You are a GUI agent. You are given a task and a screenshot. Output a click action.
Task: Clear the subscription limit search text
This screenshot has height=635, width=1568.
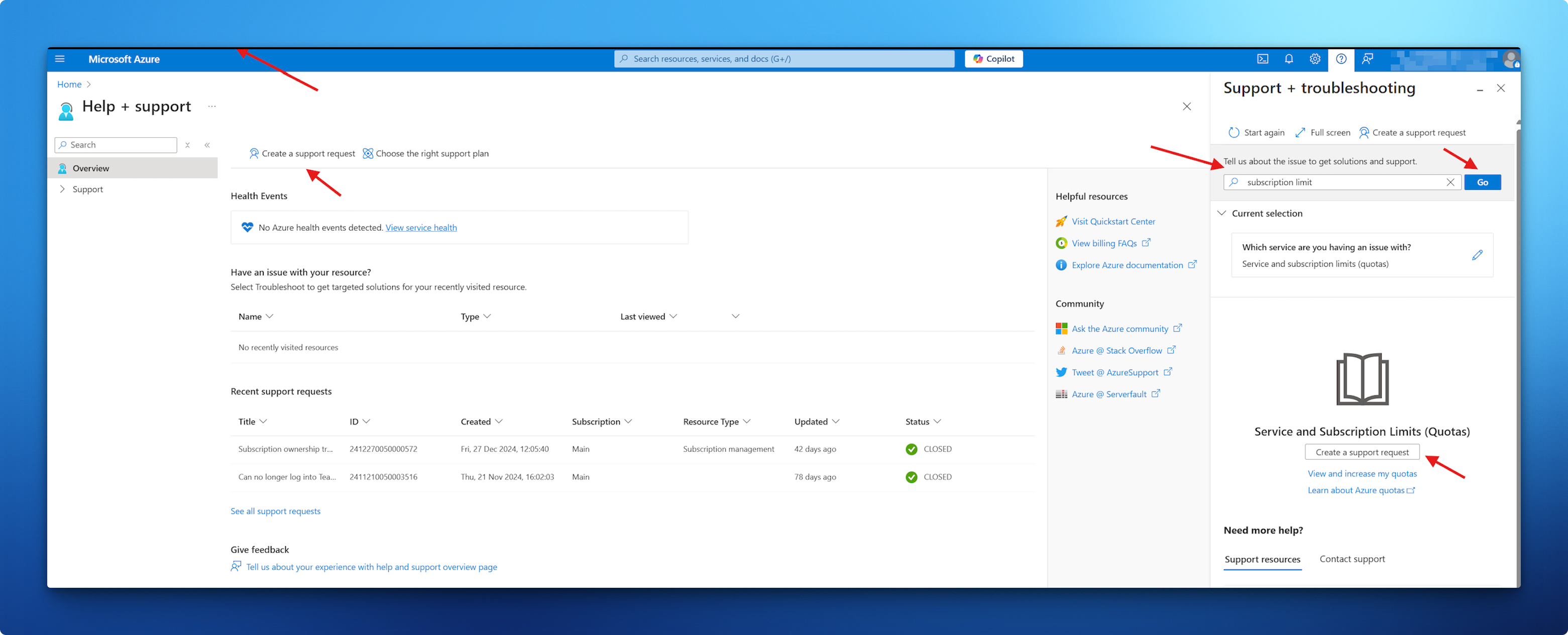coord(1450,182)
